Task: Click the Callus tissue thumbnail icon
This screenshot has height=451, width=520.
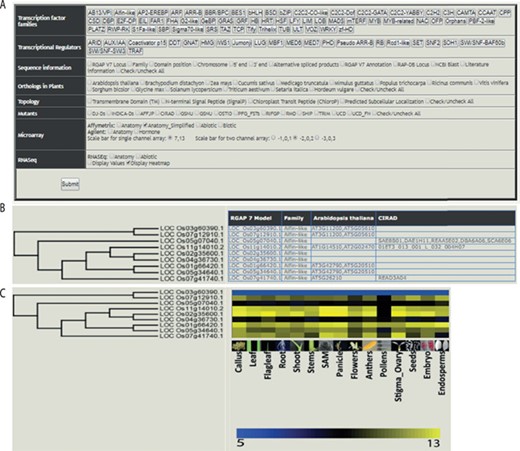Action: pos(239,345)
